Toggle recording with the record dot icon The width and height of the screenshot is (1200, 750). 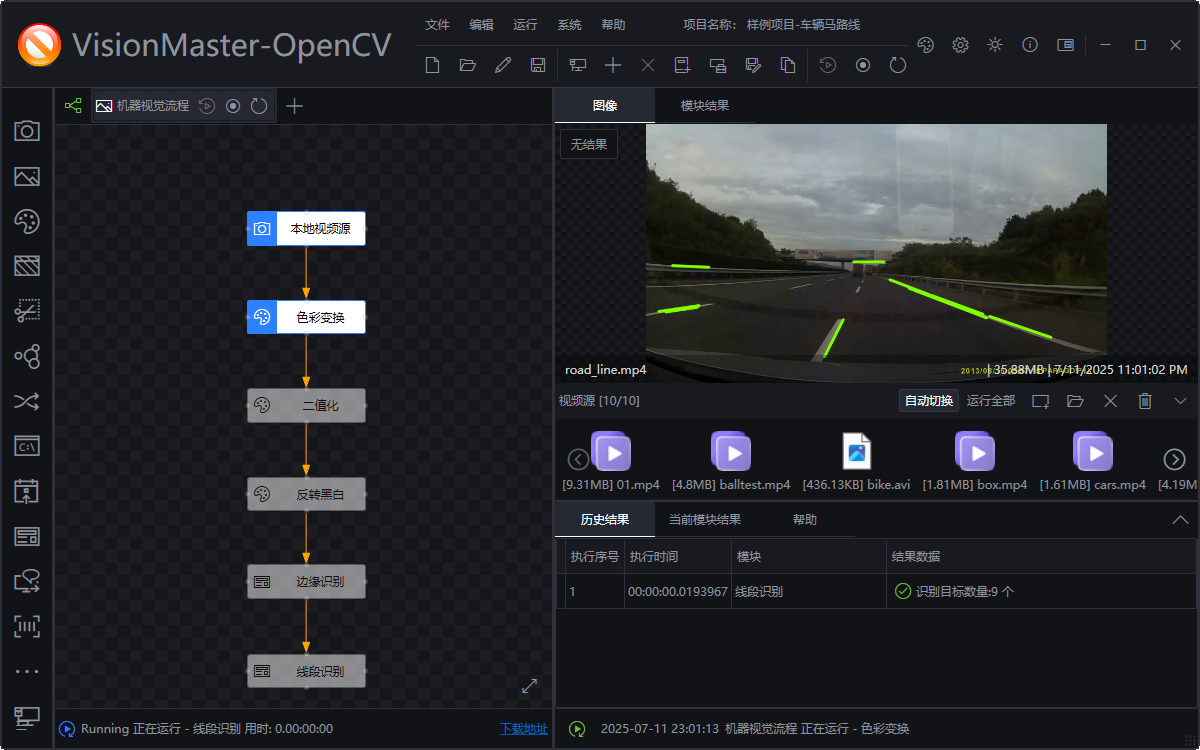click(861, 64)
